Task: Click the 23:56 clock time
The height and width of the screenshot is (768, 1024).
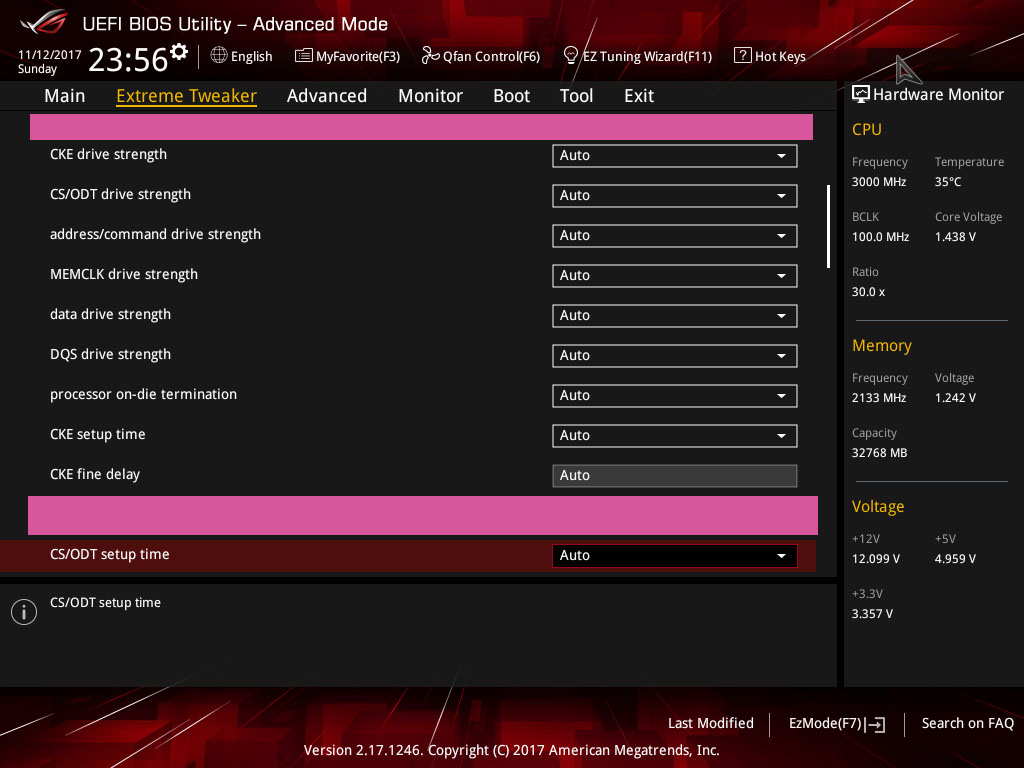Action: (x=128, y=59)
